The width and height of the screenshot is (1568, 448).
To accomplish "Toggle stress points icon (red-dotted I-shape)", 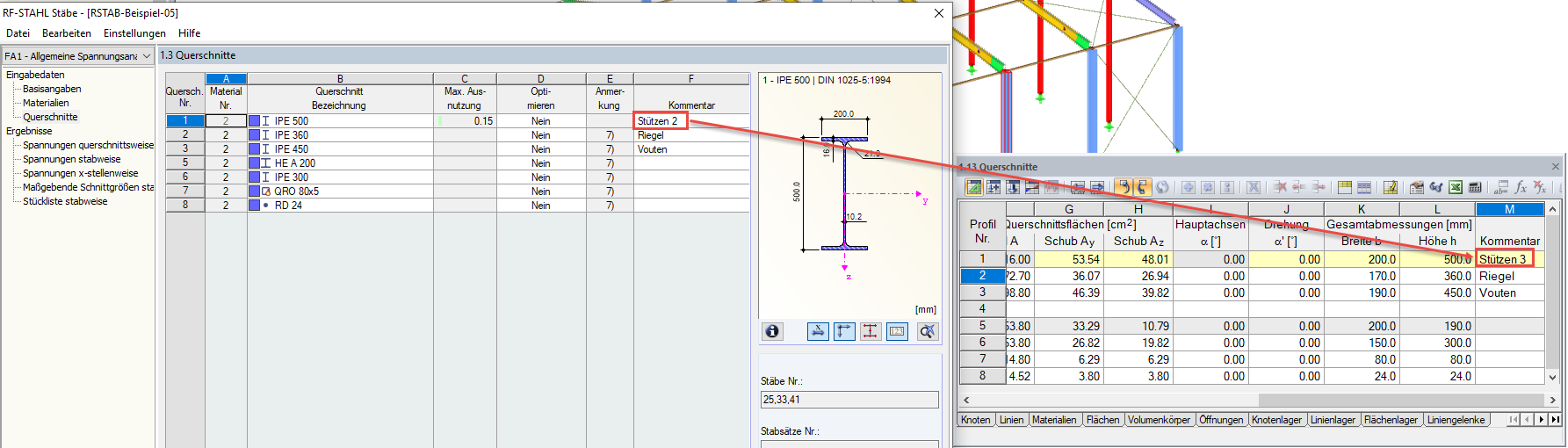I will [x=871, y=331].
